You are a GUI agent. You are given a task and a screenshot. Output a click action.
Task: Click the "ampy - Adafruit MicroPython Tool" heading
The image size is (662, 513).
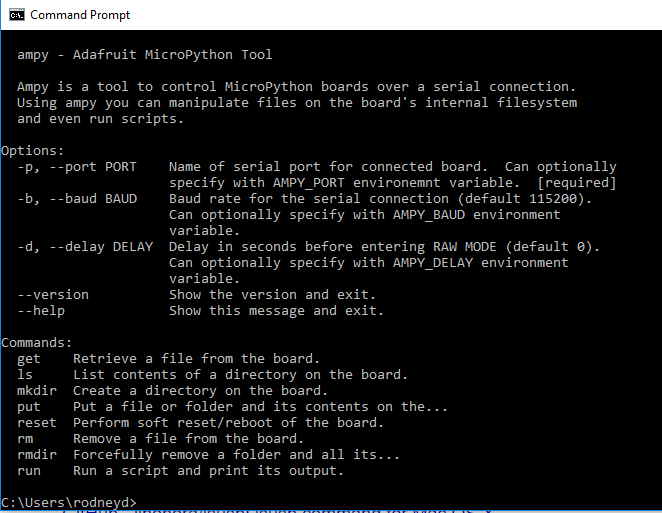click(144, 54)
